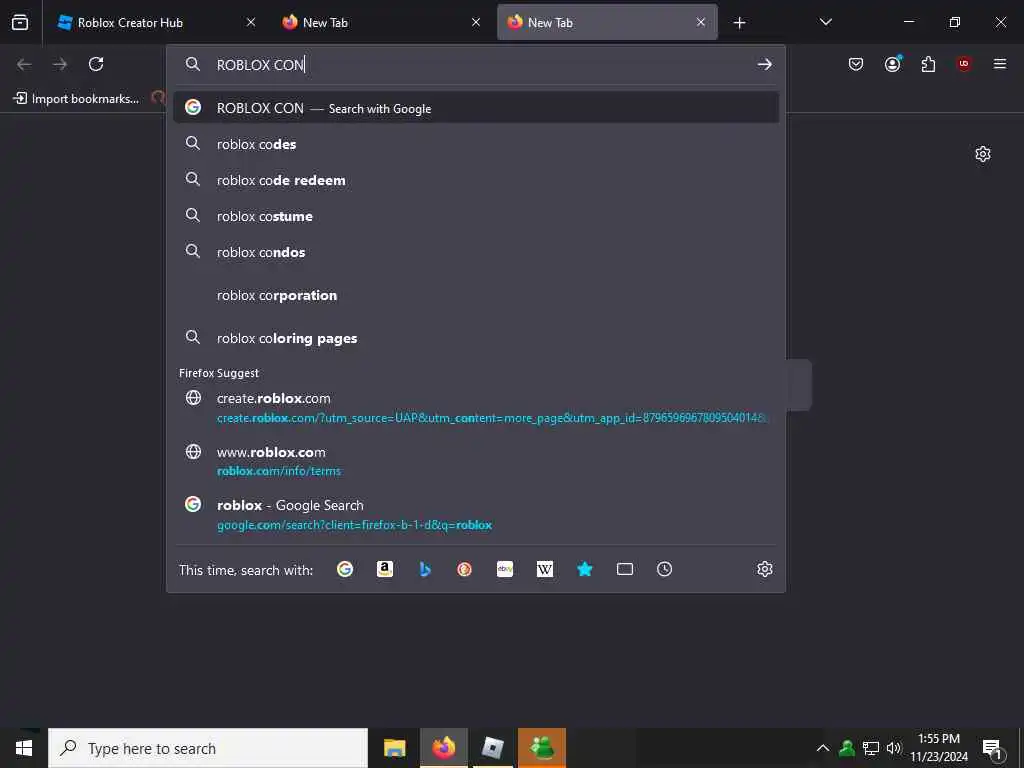Search this time with DuckDuckGo
This screenshot has height=768, width=1024.
coord(464,569)
